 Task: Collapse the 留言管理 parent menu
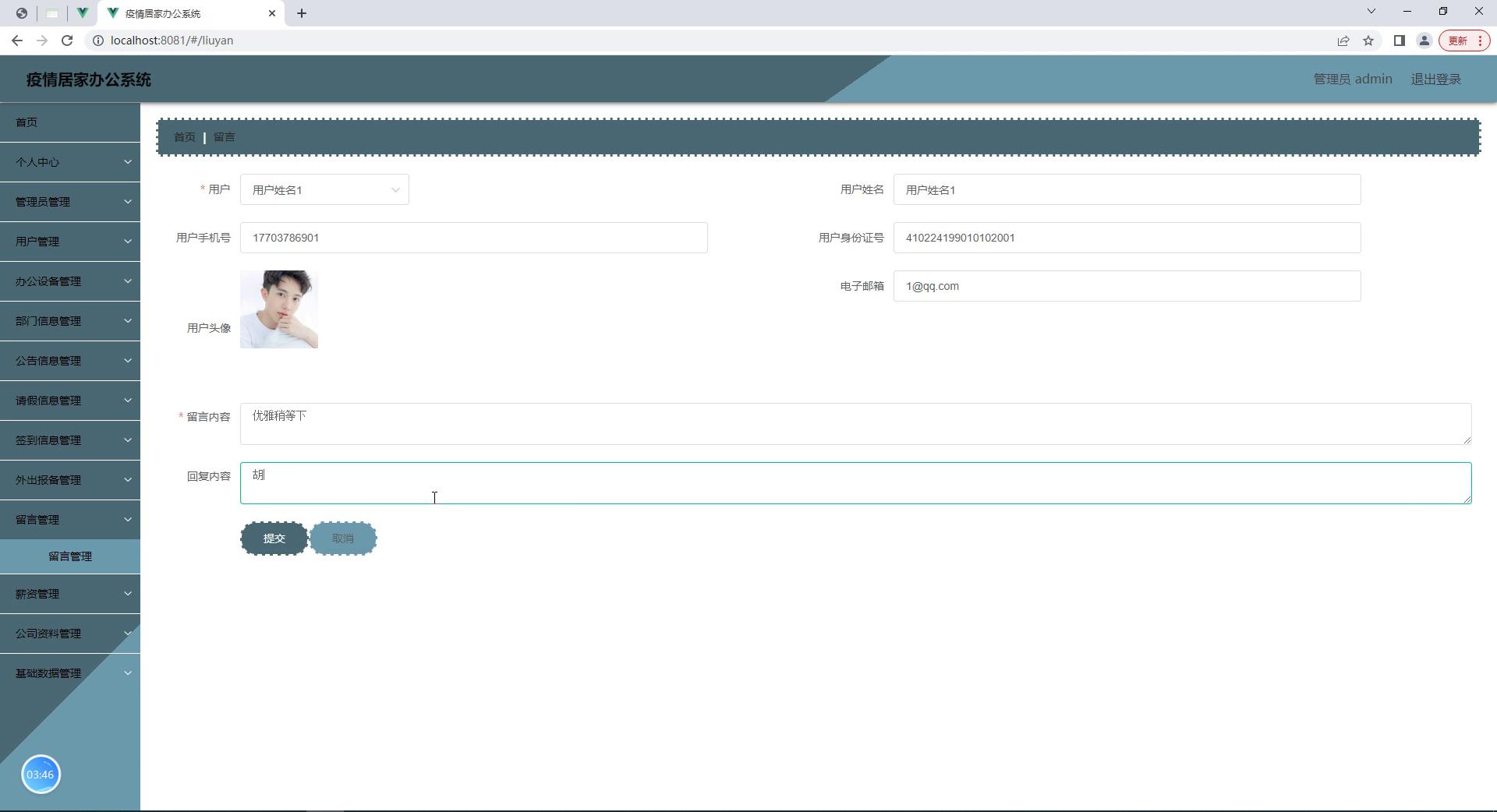click(70, 520)
